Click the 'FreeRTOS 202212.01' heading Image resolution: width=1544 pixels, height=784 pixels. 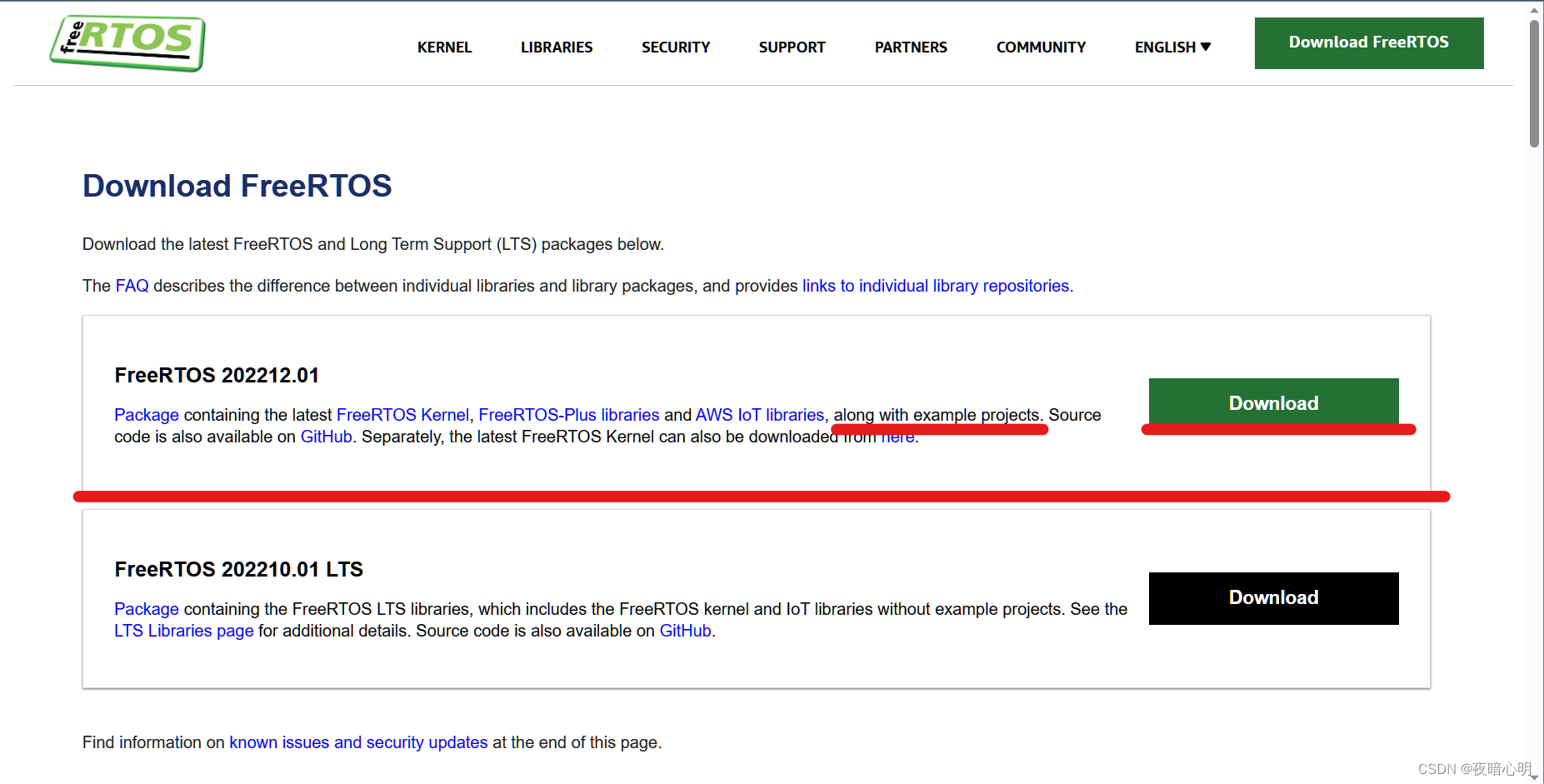tap(217, 375)
